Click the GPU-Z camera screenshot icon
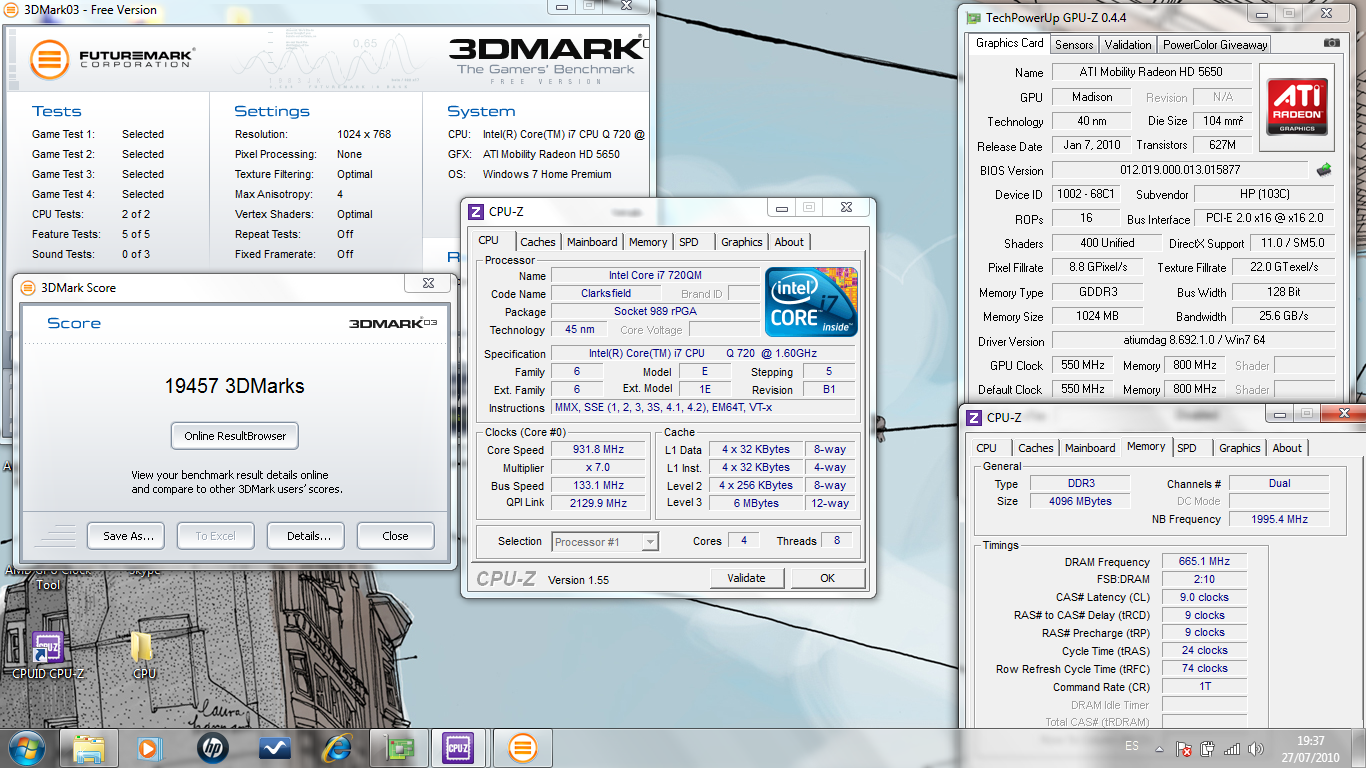The width and height of the screenshot is (1366, 768). coord(1331,43)
